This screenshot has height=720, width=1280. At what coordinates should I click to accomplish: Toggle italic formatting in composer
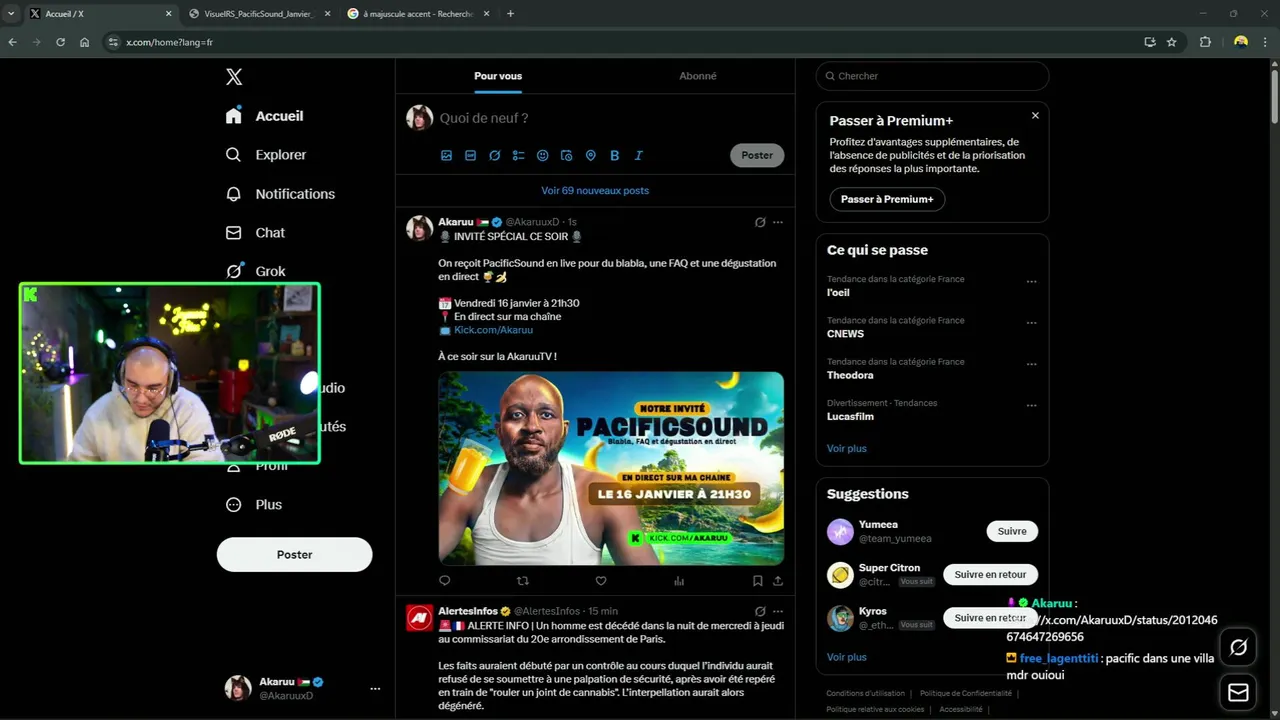pos(638,156)
